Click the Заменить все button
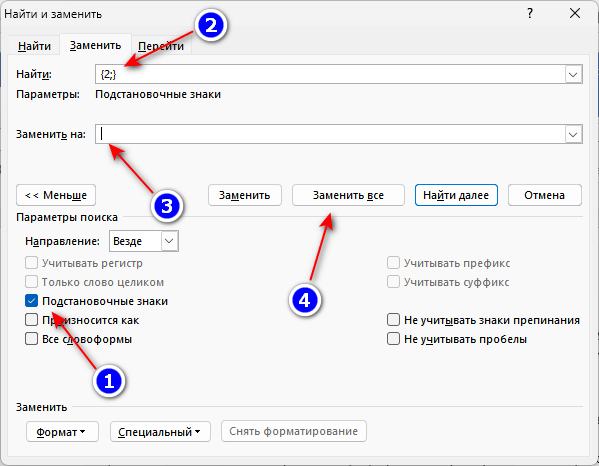 [348, 195]
